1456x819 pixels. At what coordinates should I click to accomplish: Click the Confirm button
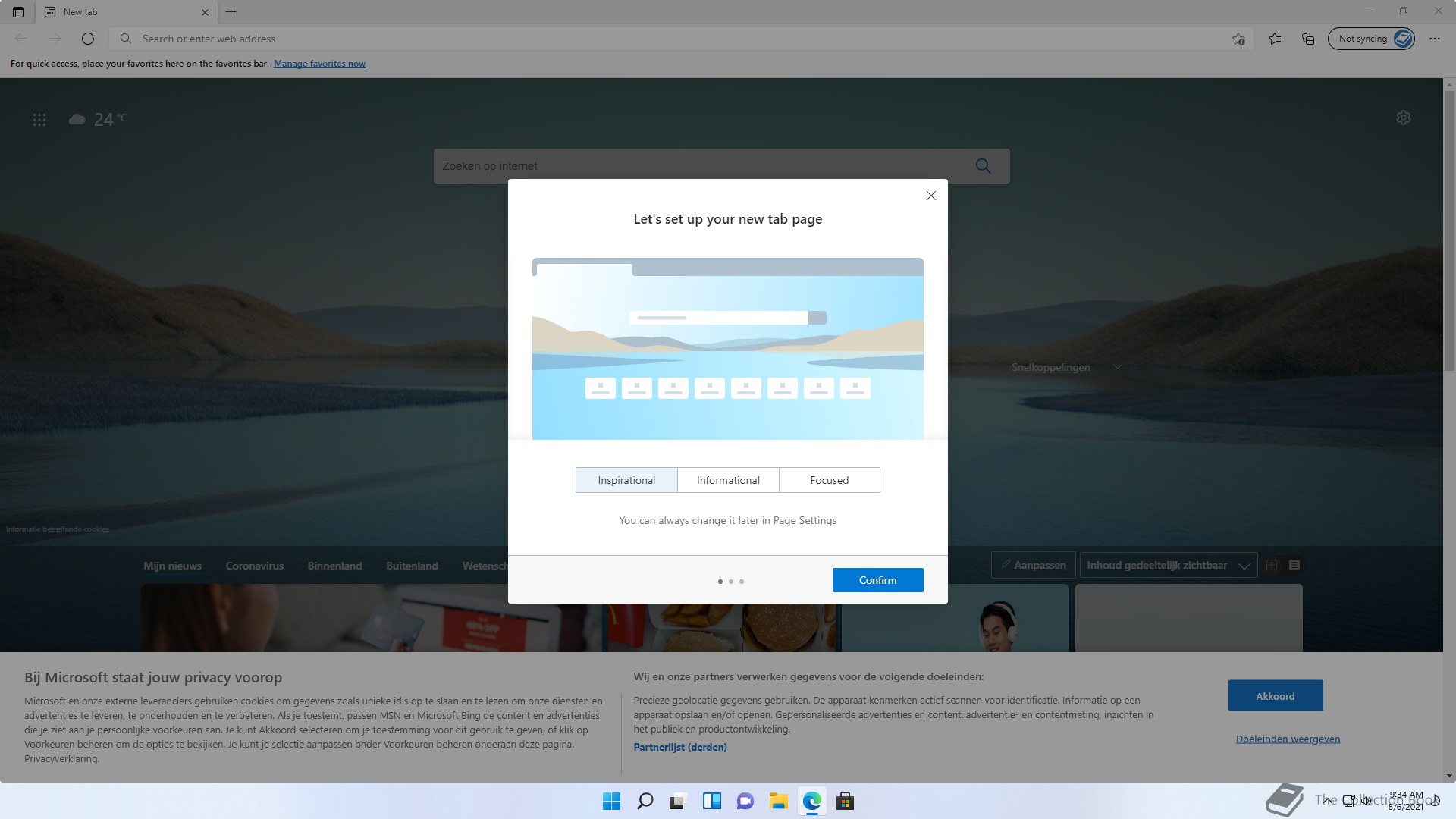(878, 580)
